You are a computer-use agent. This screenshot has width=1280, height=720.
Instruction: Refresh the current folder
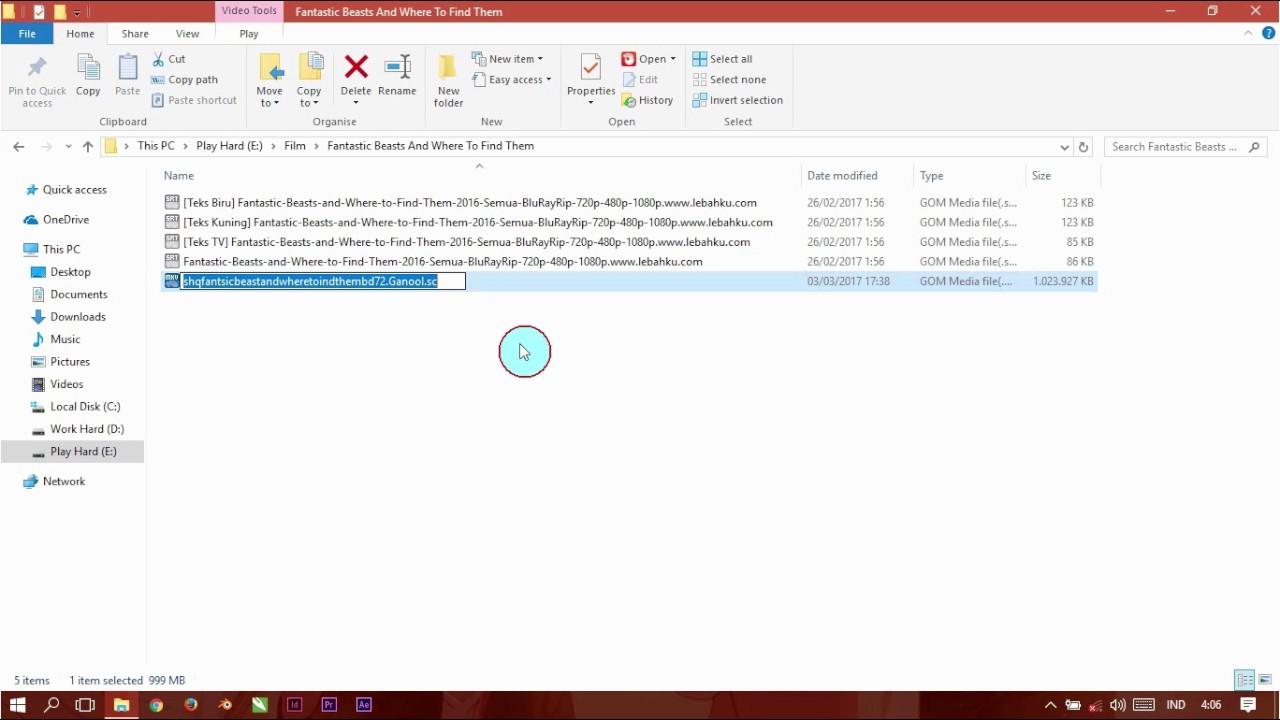click(x=1083, y=146)
